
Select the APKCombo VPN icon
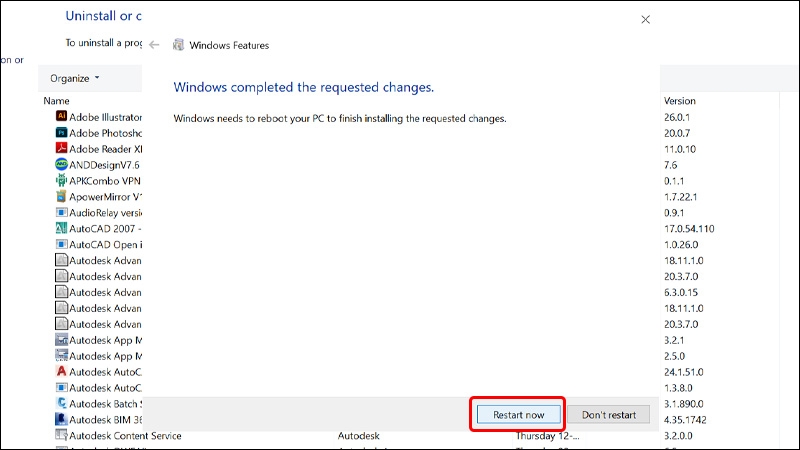click(61, 180)
